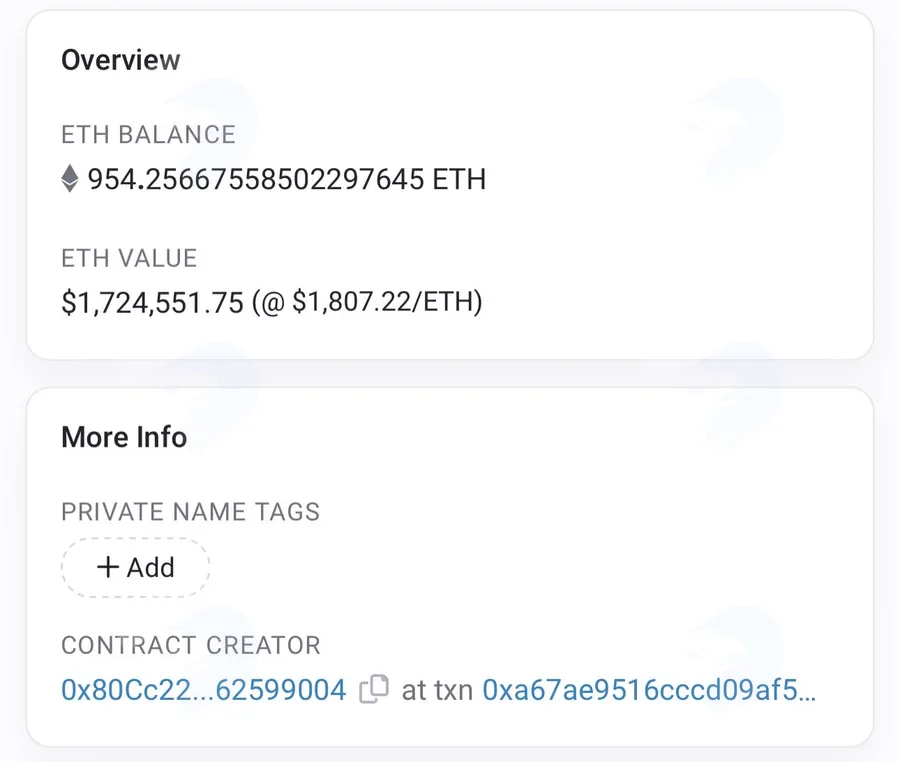Open creation transaction 0xa67ae9516cccd09af5...
Screen dimensions: 900x762
(x=649, y=689)
